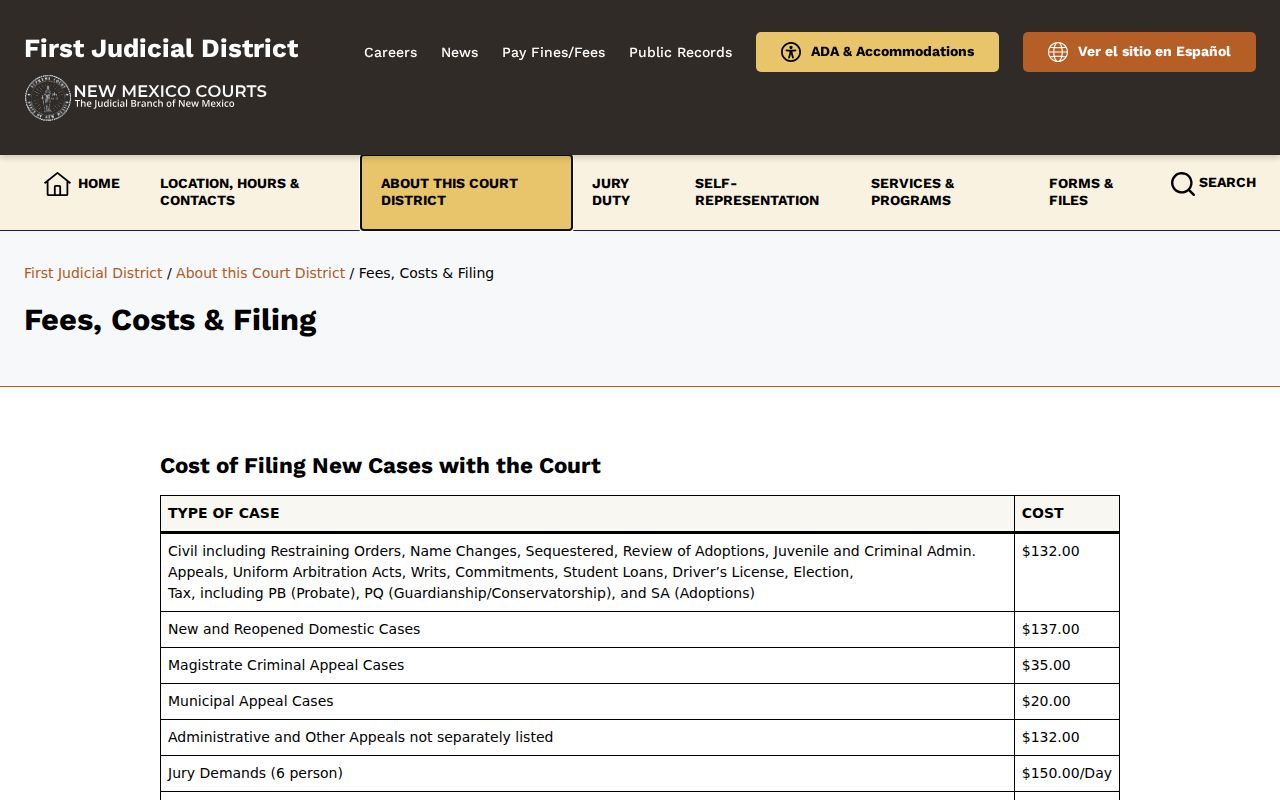Screen dimensions: 1280x800
Task: Click the ADA & Accommodations button
Action: [877, 52]
